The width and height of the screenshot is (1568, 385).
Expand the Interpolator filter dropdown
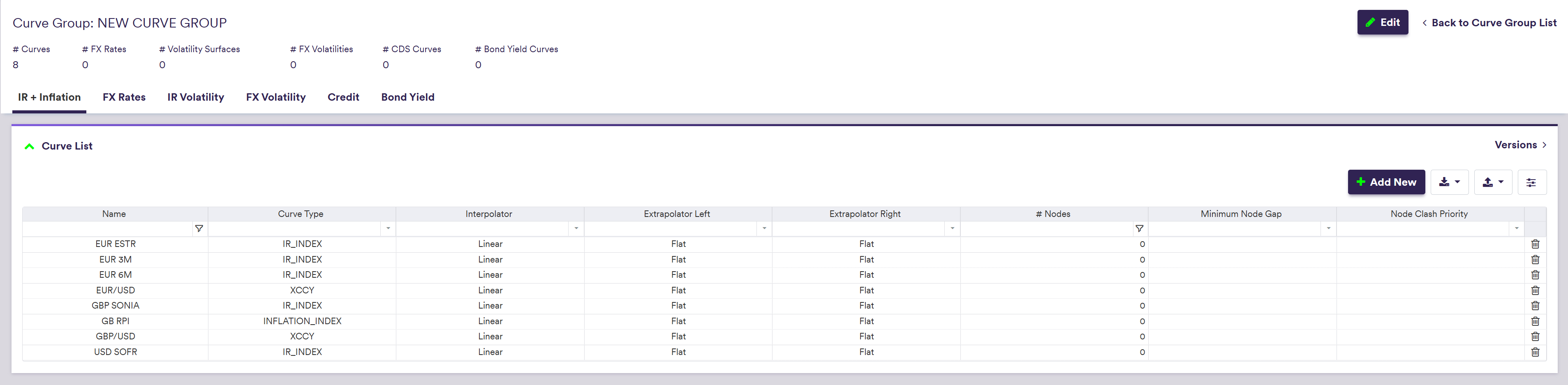tap(576, 229)
